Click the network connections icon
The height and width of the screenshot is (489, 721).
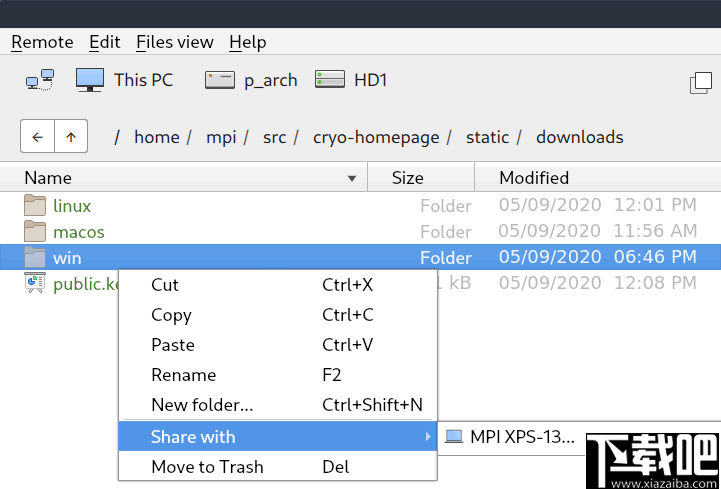tap(40, 81)
